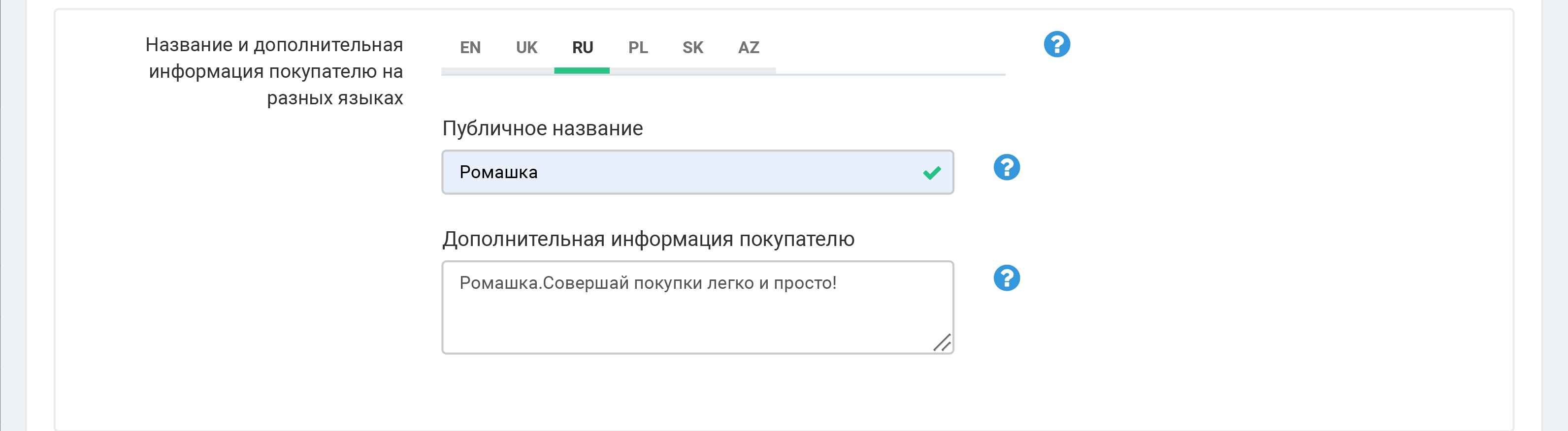Click help icon beside public name field
The image size is (1568, 431).
click(x=1006, y=167)
